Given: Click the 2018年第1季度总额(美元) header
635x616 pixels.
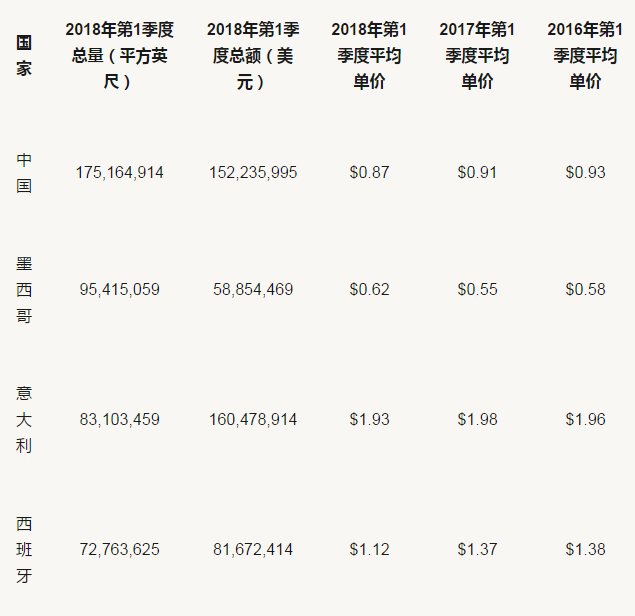Looking at the screenshot, I should coord(253,56).
